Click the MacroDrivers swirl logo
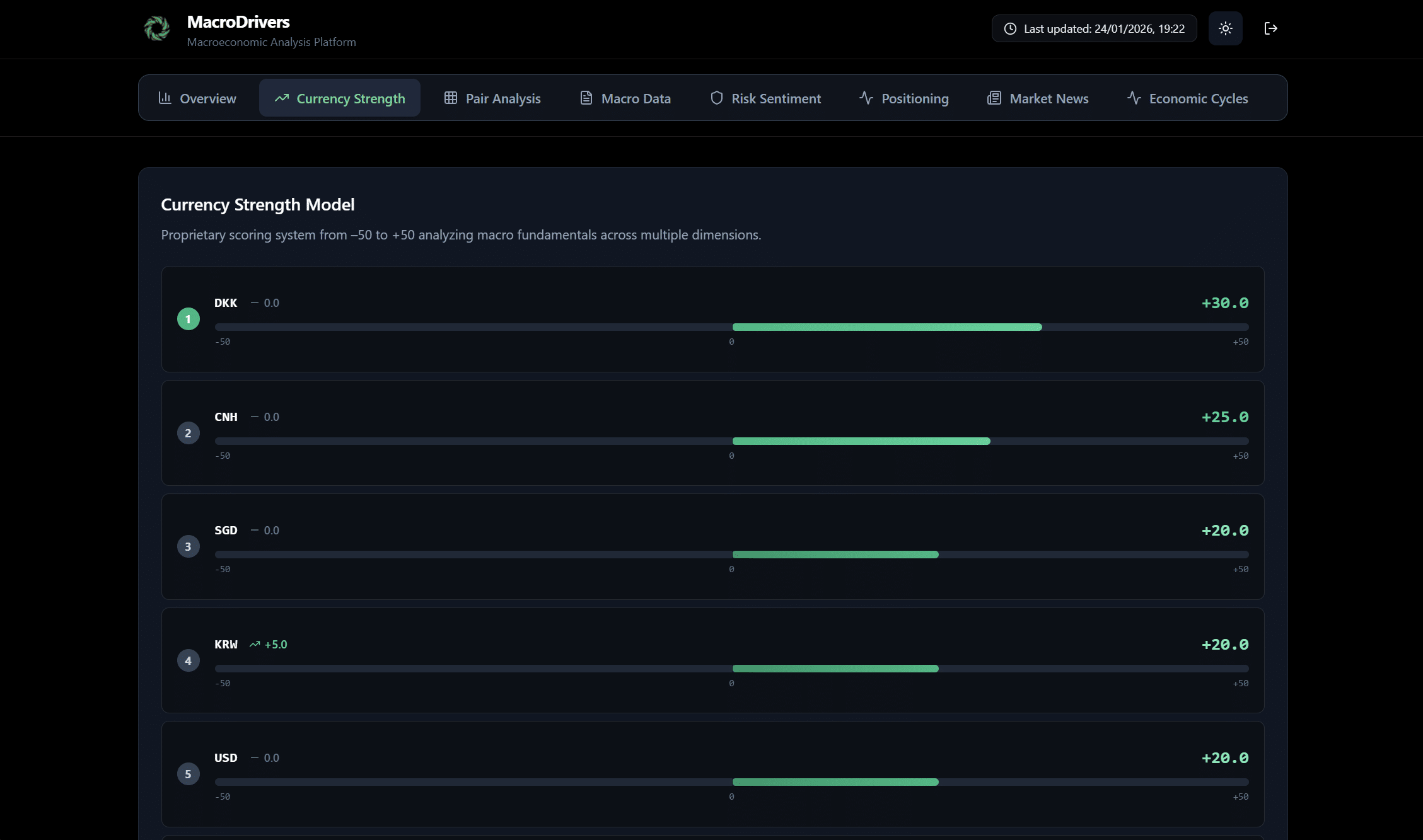Viewport: 1423px width, 840px height. pos(156,28)
